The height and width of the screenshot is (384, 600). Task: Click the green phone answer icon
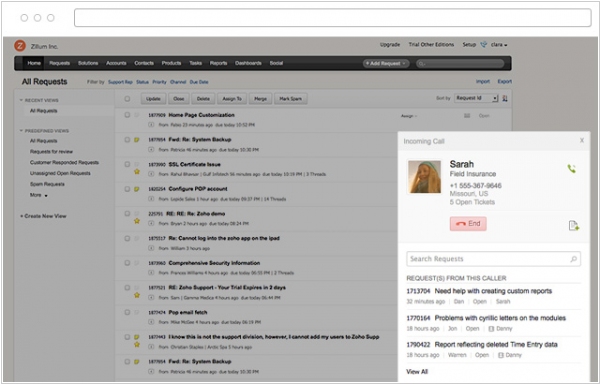[571, 169]
